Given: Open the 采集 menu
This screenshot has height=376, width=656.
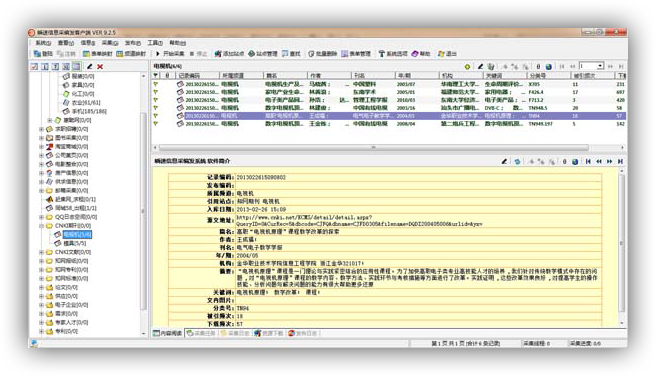Looking at the screenshot, I should (x=110, y=43).
